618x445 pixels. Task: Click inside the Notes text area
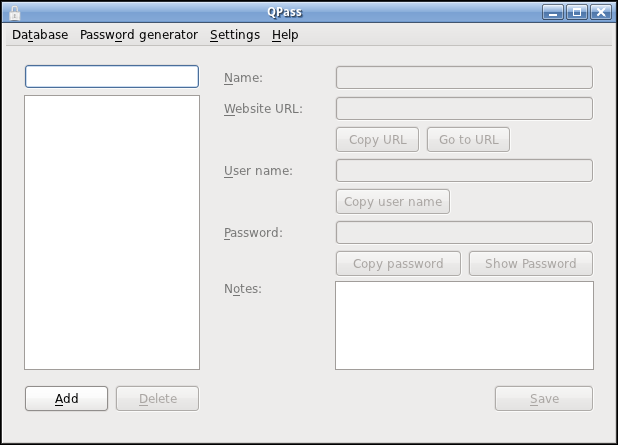click(464, 326)
